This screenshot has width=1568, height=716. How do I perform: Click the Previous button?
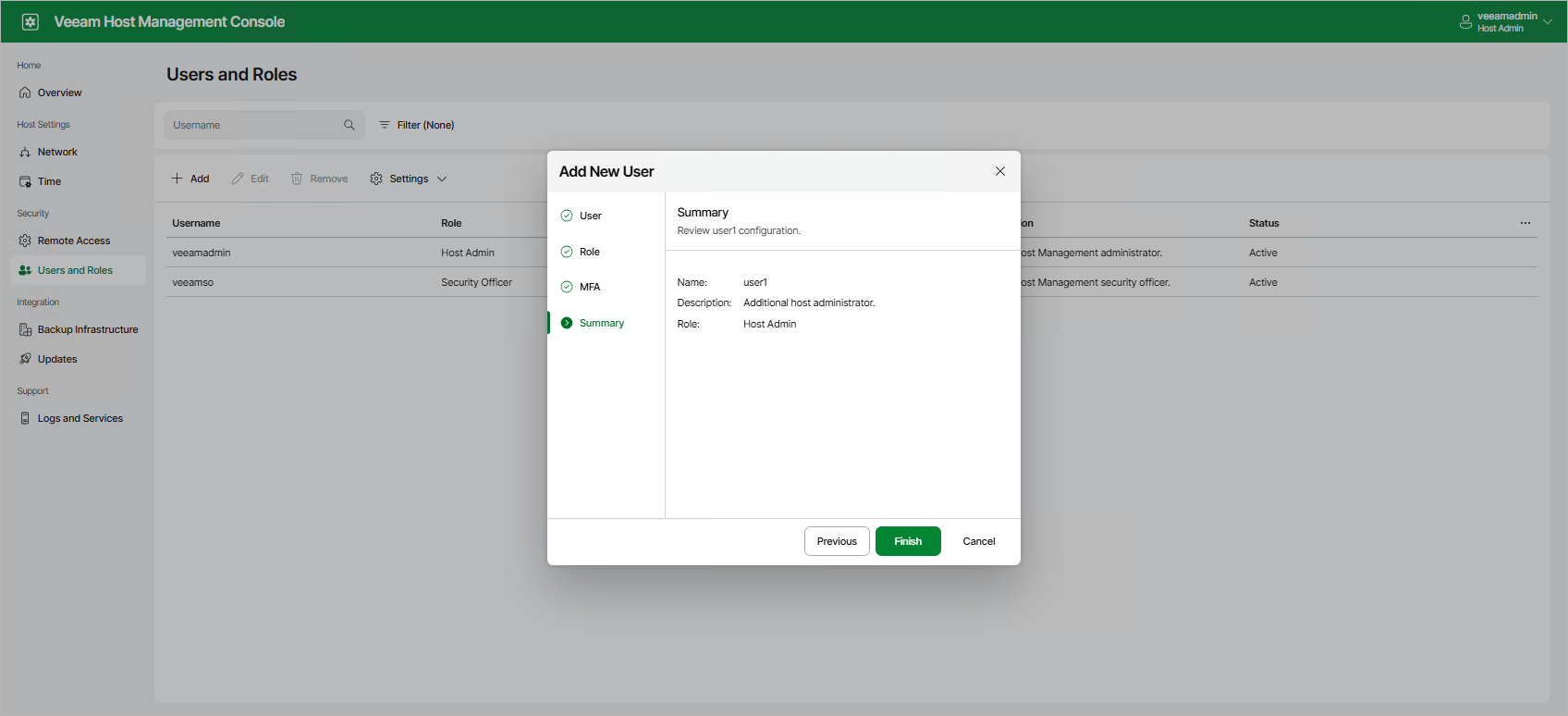(x=837, y=541)
